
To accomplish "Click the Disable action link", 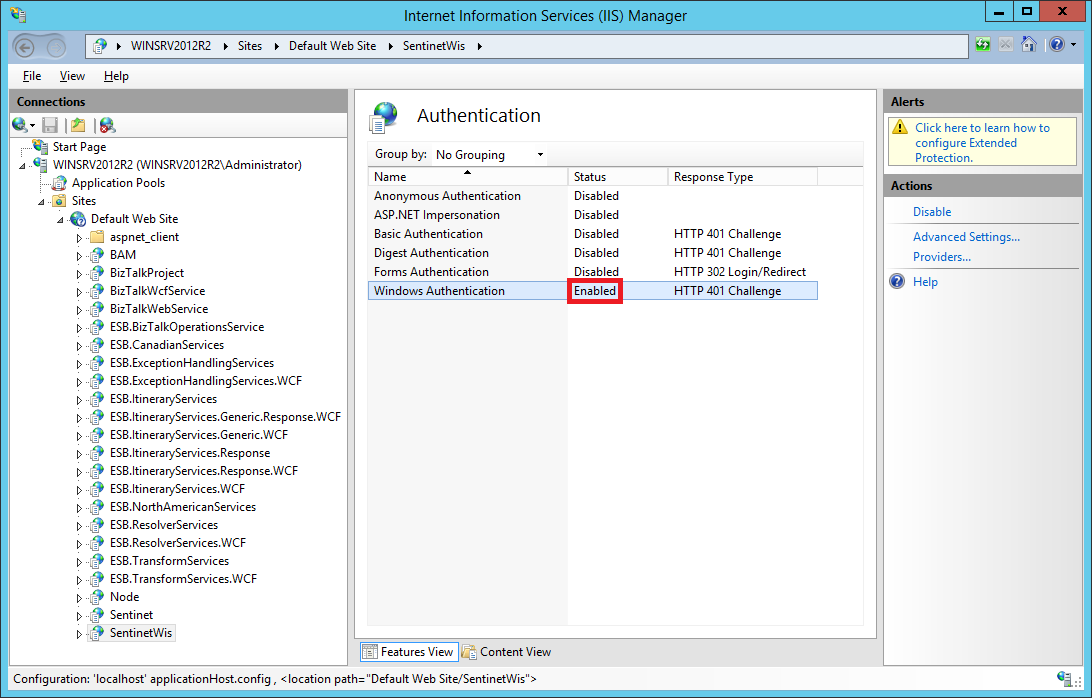I will (x=932, y=212).
